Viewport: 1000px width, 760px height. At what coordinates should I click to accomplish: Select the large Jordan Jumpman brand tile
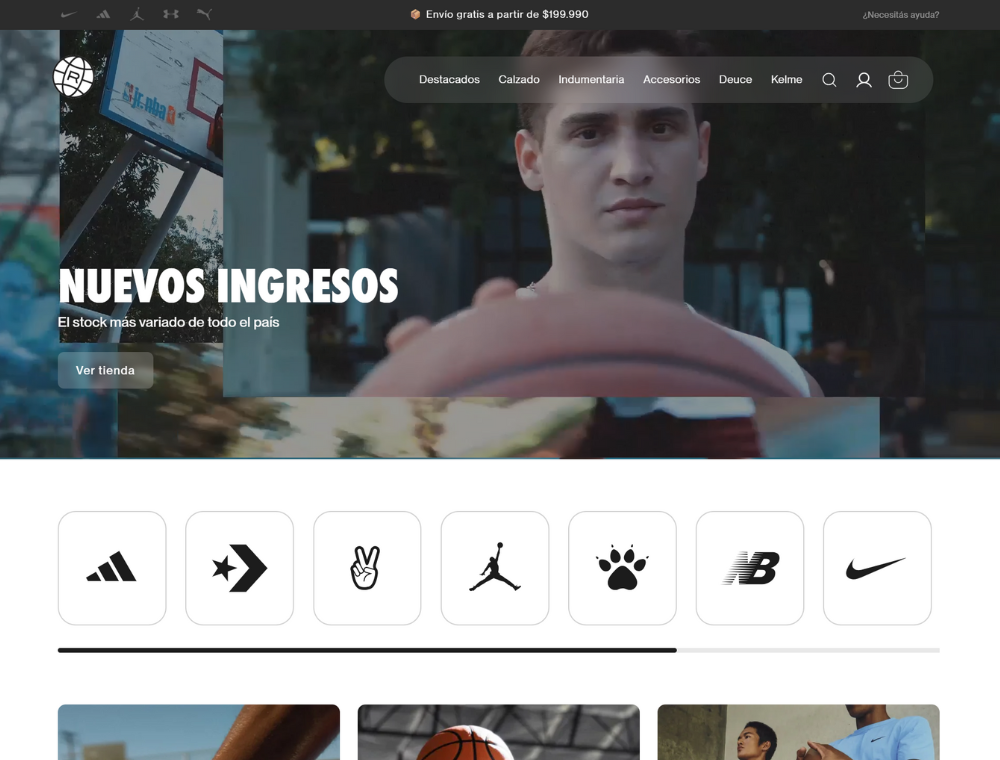pyautogui.click(x=495, y=568)
